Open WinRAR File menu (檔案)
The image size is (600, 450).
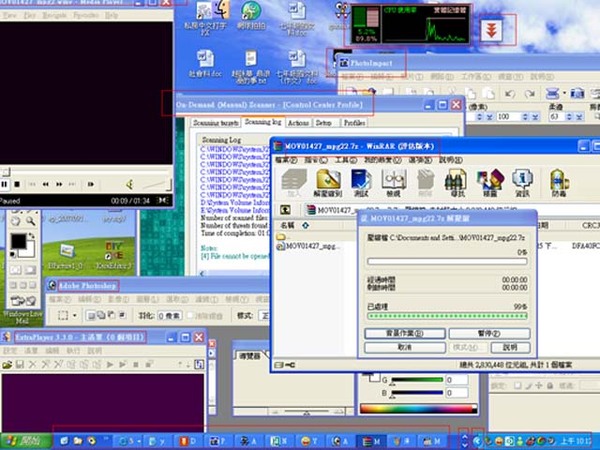tap(286, 160)
